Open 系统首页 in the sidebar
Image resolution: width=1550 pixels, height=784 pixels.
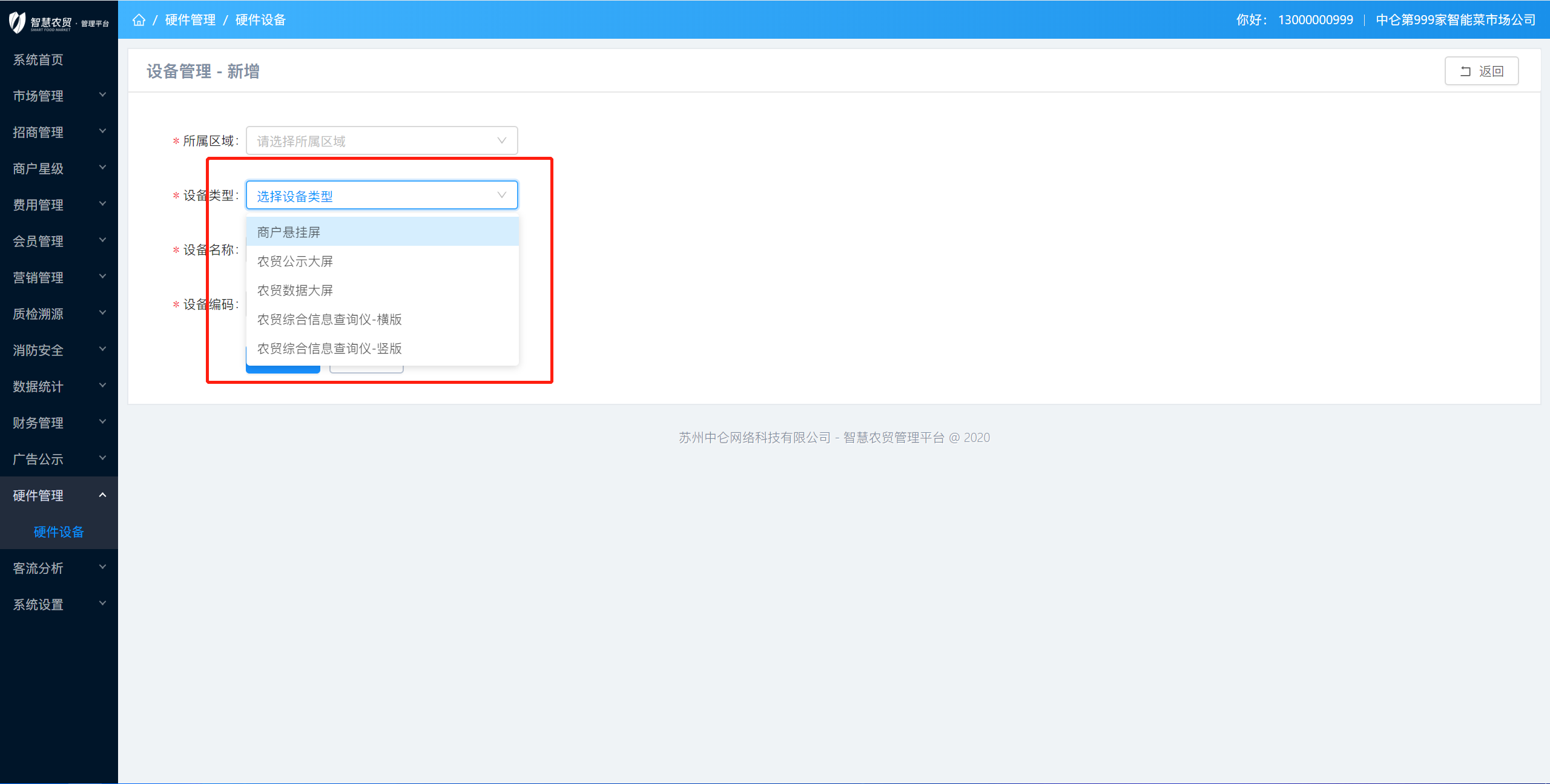coord(39,59)
